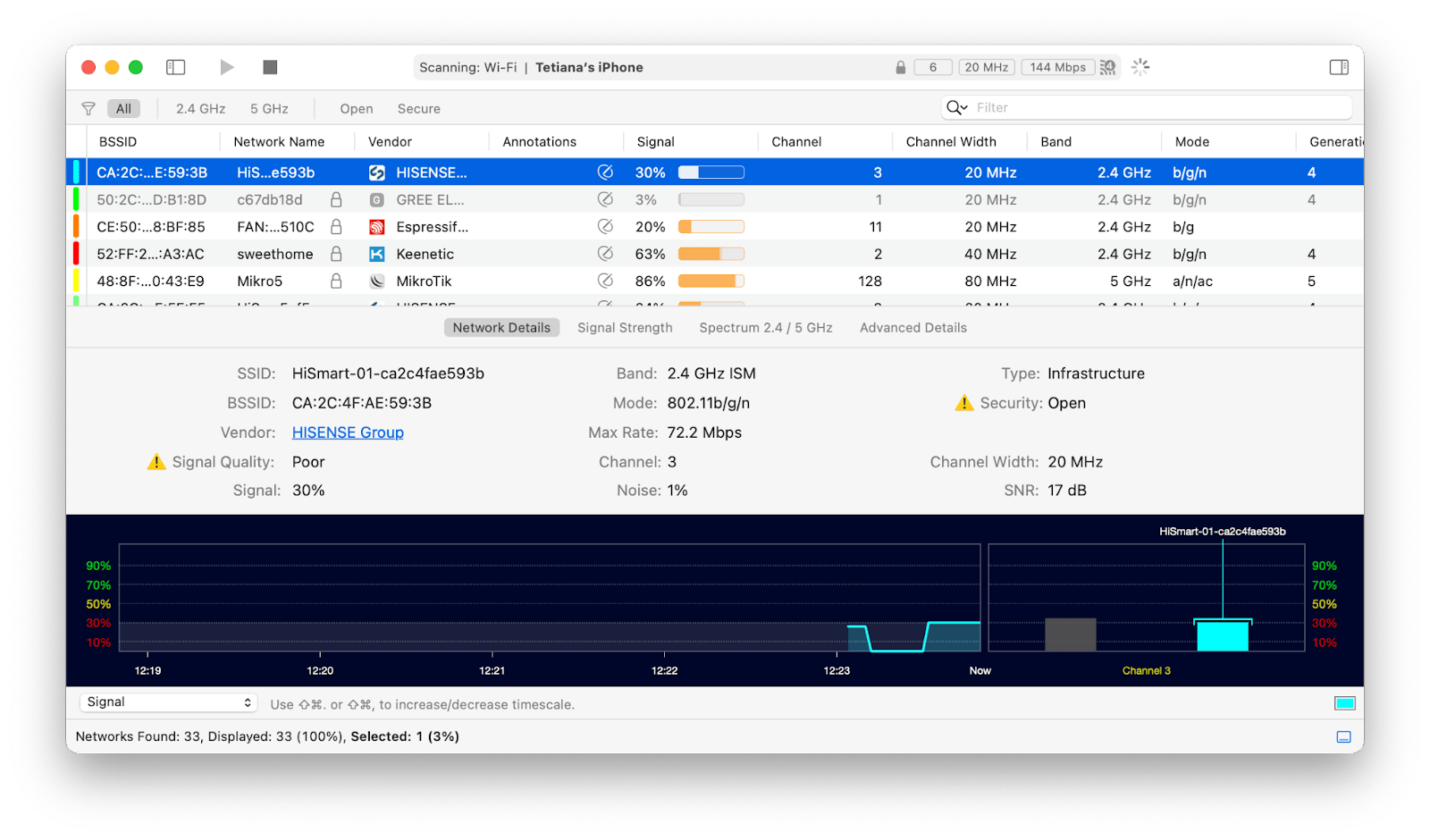Click the Espressif vendor logo icon
Image resolution: width=1430 pixels, height=840 pixels.
pos(377,227)
